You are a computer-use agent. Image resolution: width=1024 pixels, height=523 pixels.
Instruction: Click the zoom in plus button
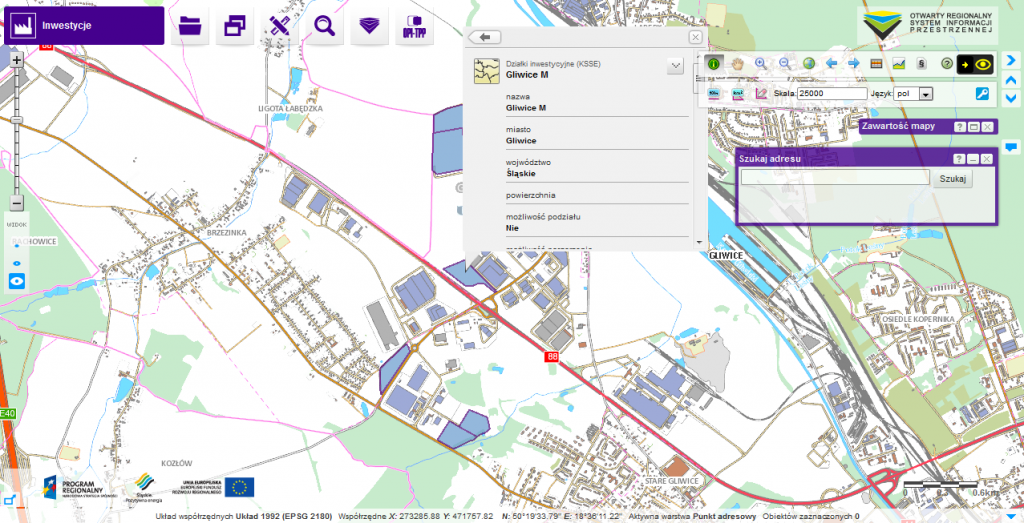click(x=17, y=60)
